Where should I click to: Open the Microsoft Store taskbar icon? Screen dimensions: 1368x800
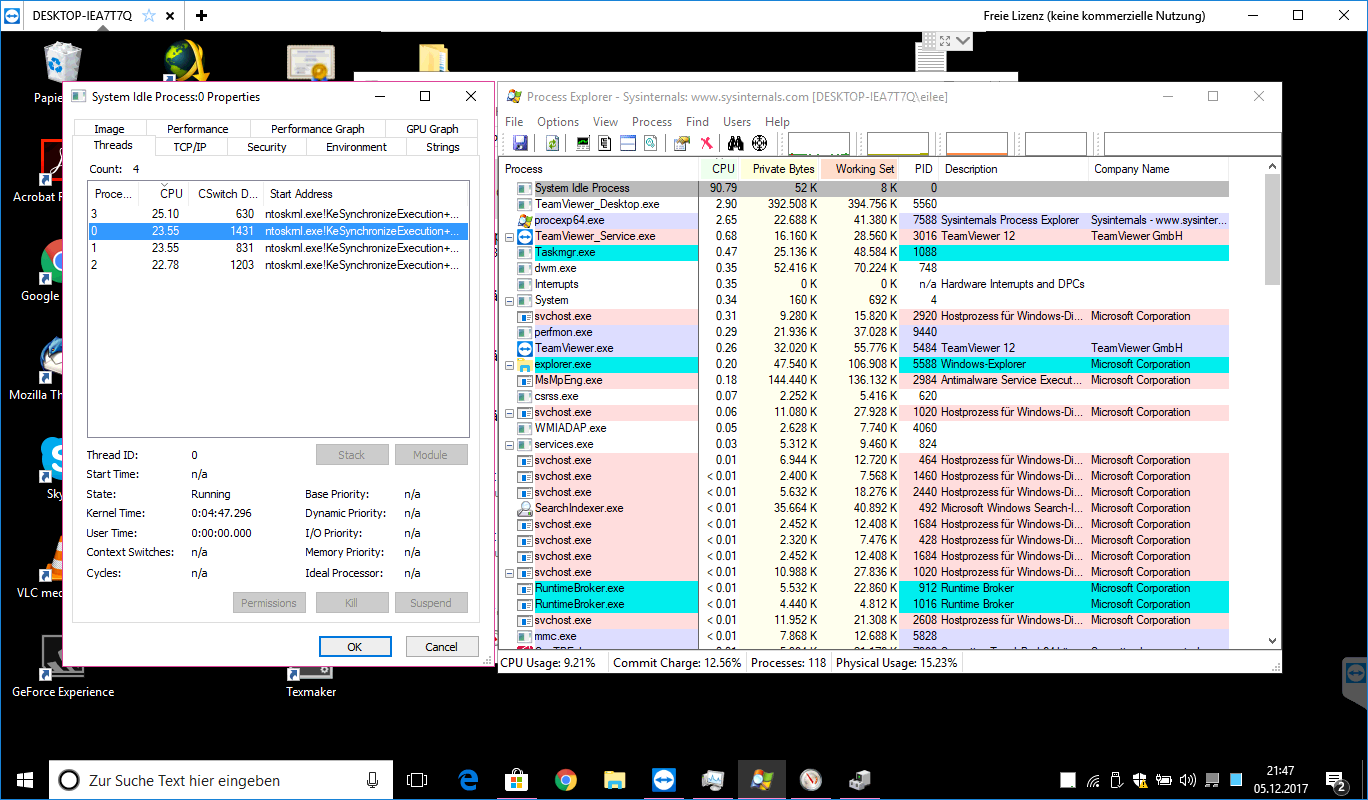(516, 780)
